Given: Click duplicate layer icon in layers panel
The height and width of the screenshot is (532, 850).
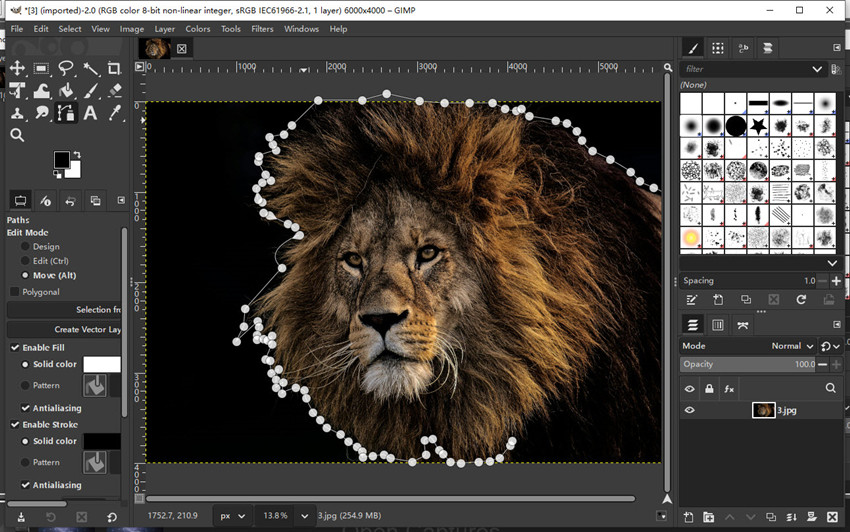Looking at the screenshot, I should point(770,517).
